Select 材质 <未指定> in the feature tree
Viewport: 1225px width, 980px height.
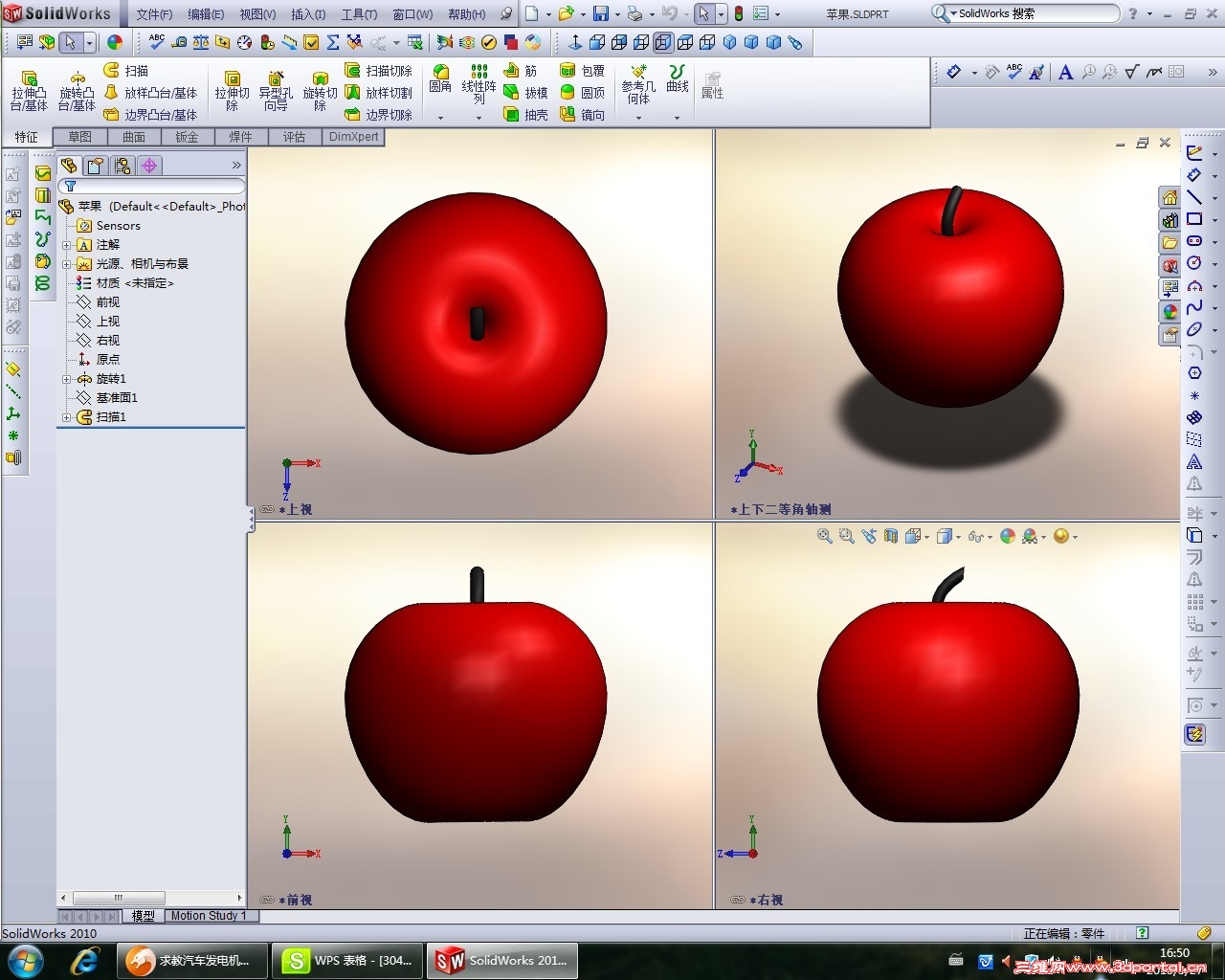pos(125,283)
